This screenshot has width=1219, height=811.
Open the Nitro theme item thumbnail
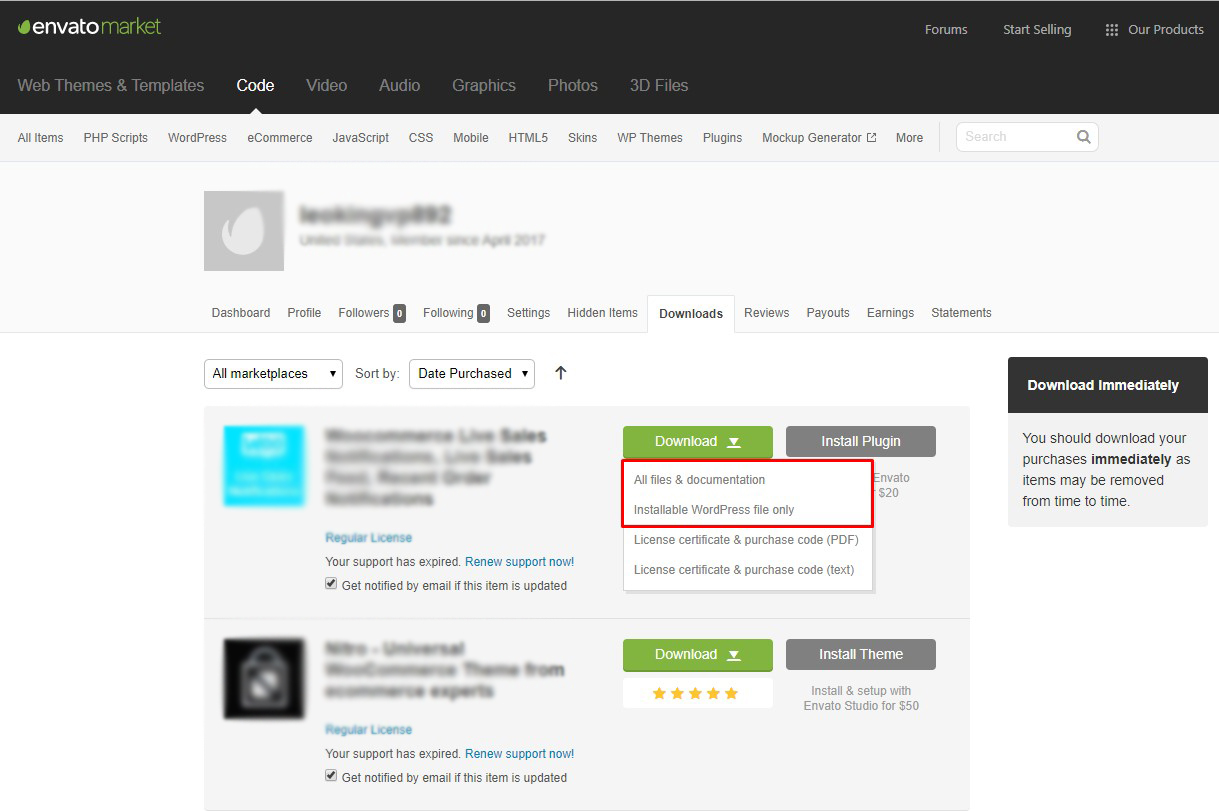click(264, 679)
